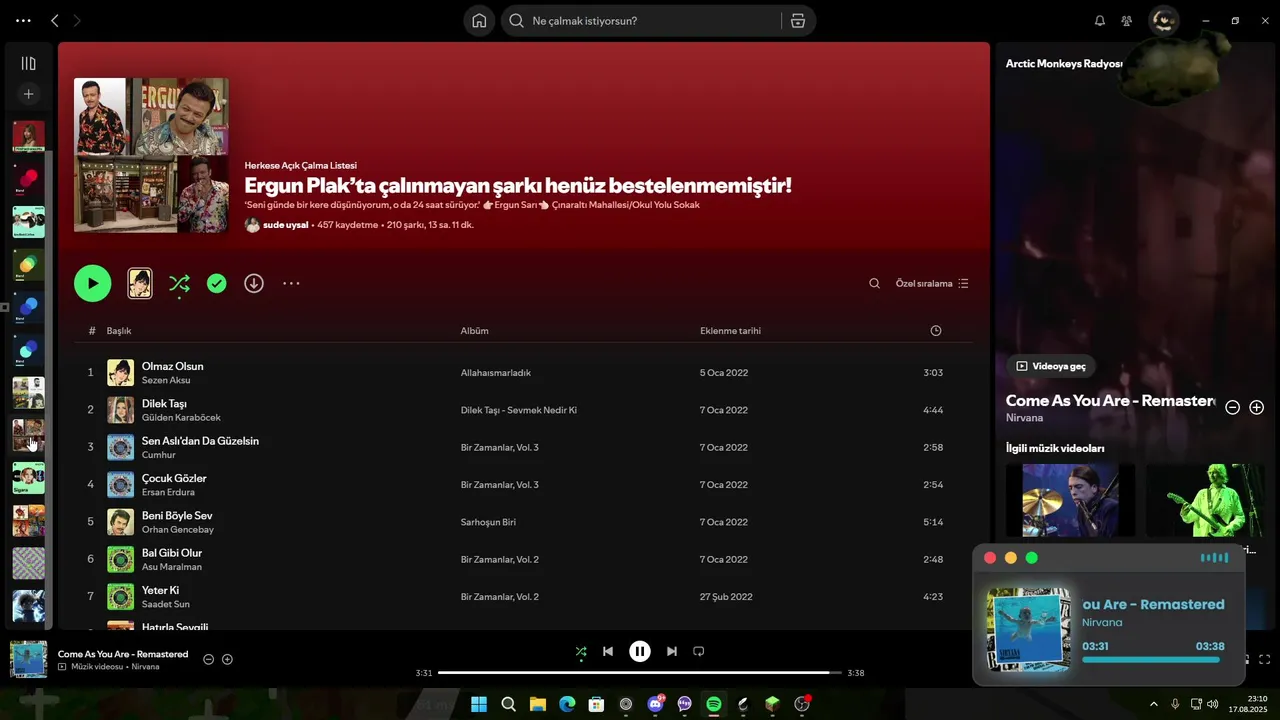Click artist 'Saadet Sun'

(x=166, y=604)
